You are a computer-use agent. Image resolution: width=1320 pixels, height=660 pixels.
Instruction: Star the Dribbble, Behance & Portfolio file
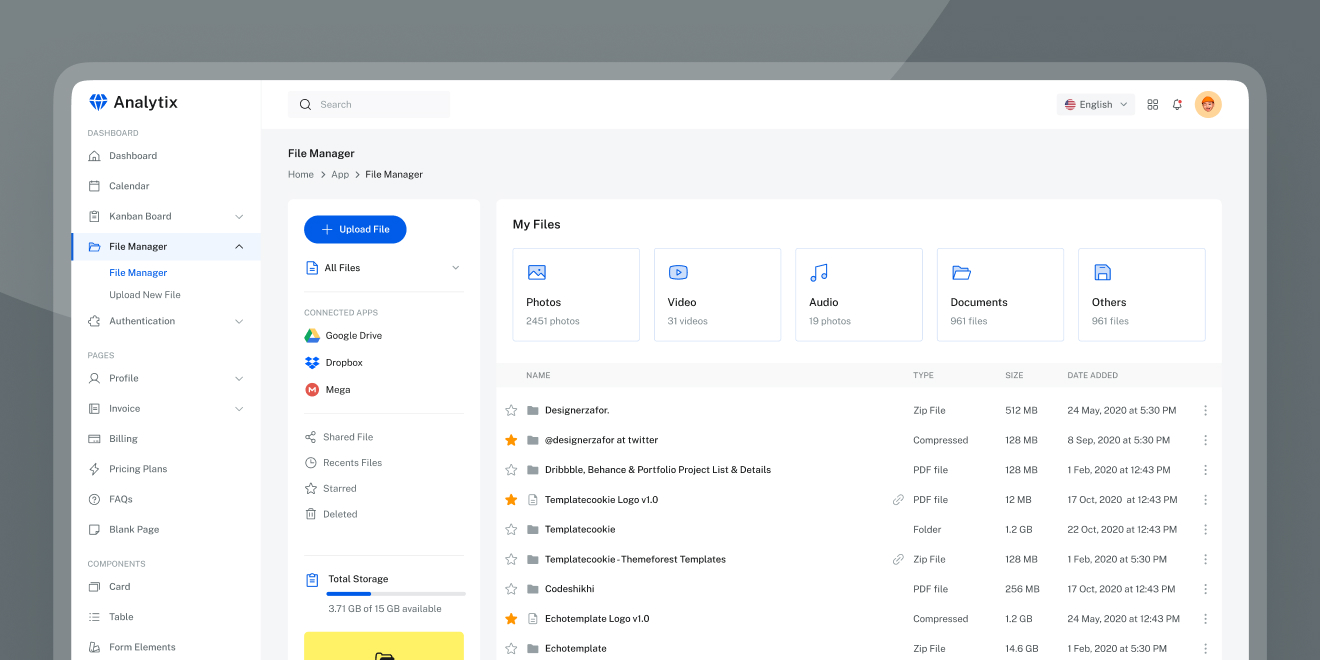(x=511, y=470)
